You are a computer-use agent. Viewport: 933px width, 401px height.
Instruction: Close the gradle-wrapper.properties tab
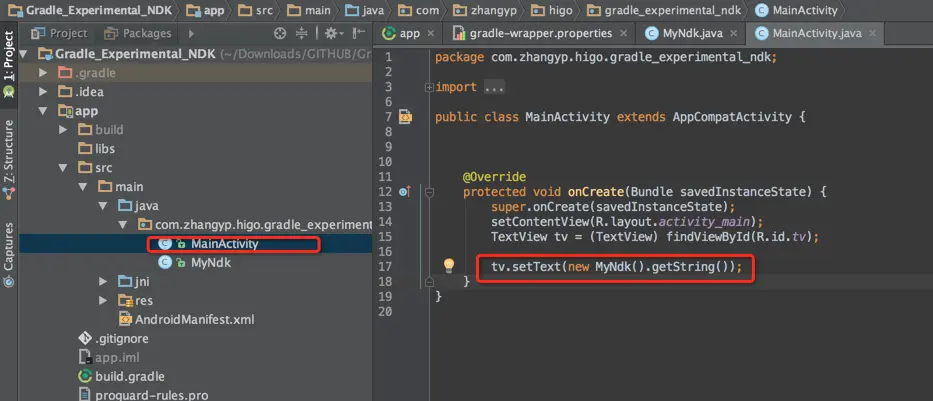coord(624,34)
